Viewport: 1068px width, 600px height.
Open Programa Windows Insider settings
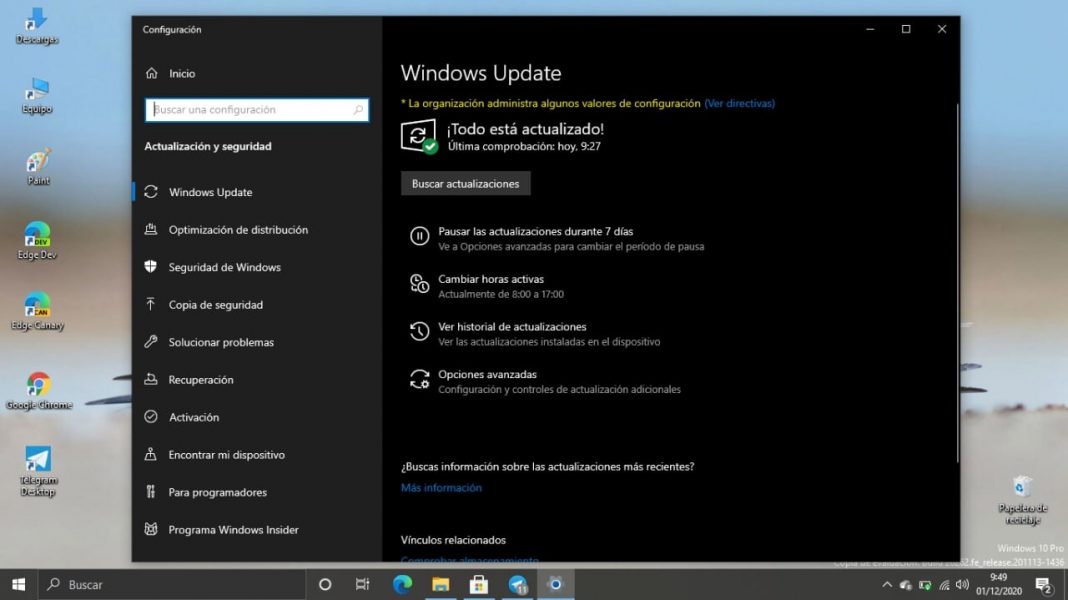[x=233, y=530]
